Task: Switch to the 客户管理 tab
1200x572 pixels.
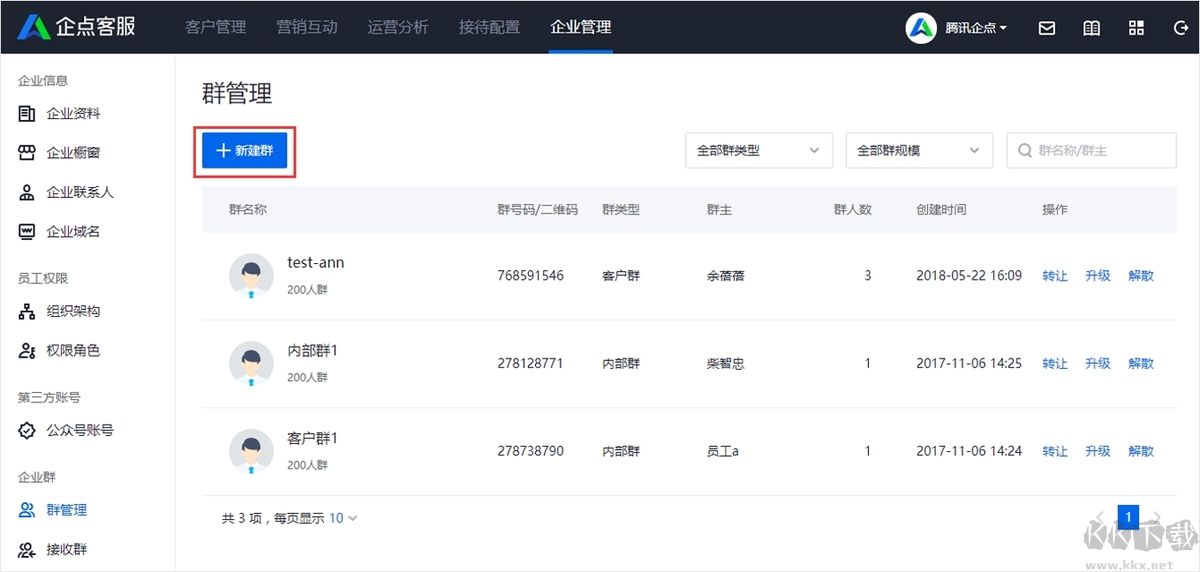Action: pos(215,27)
